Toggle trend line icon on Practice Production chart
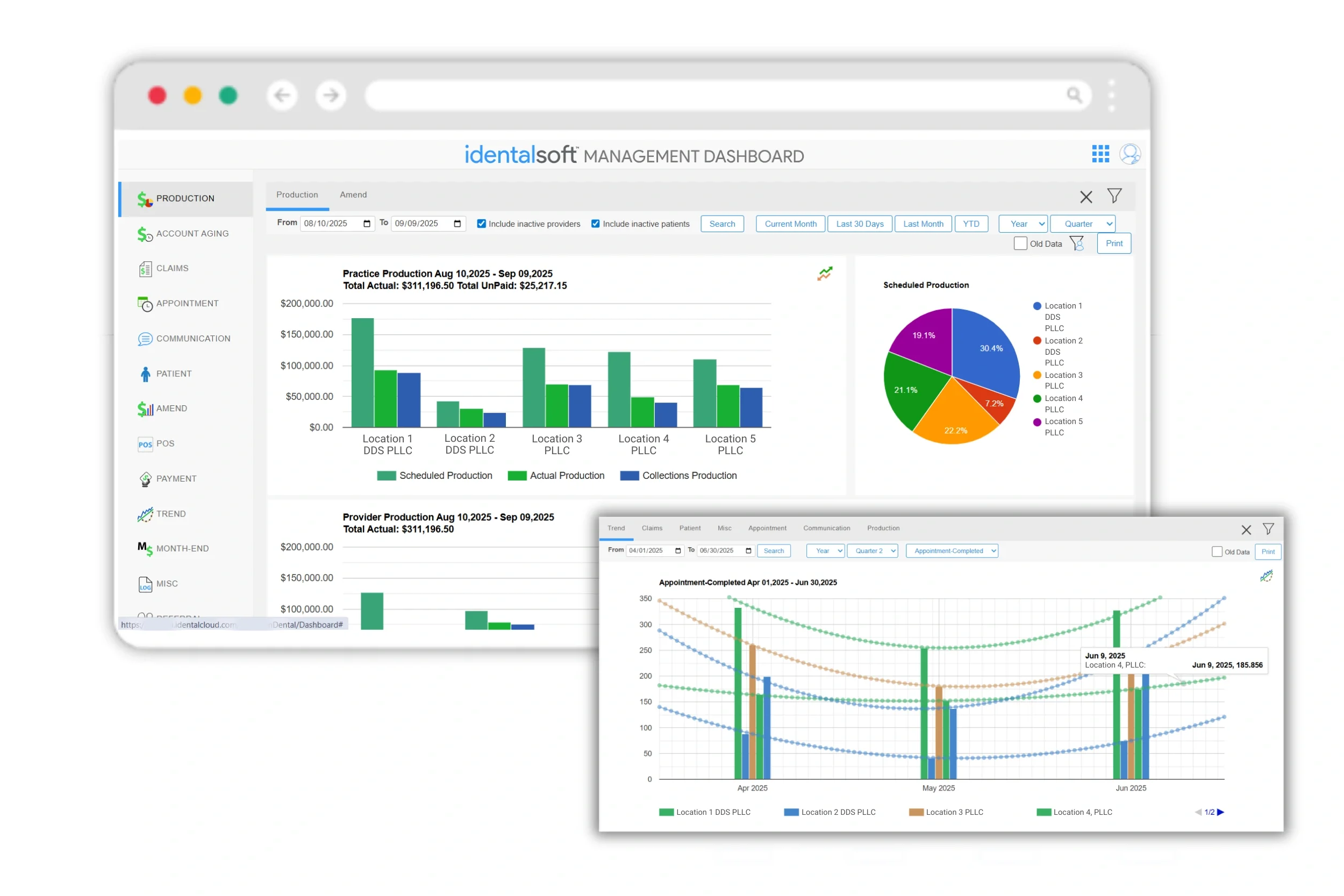Screen dimensions: 1344x896 825,274
